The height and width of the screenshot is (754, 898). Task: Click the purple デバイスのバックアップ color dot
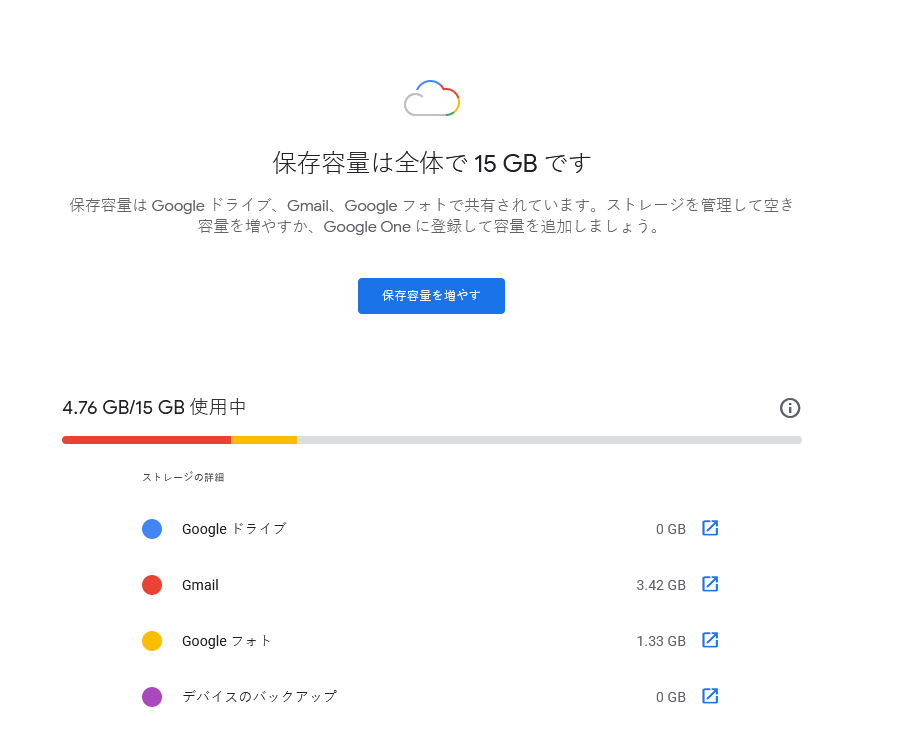[152, 697]
